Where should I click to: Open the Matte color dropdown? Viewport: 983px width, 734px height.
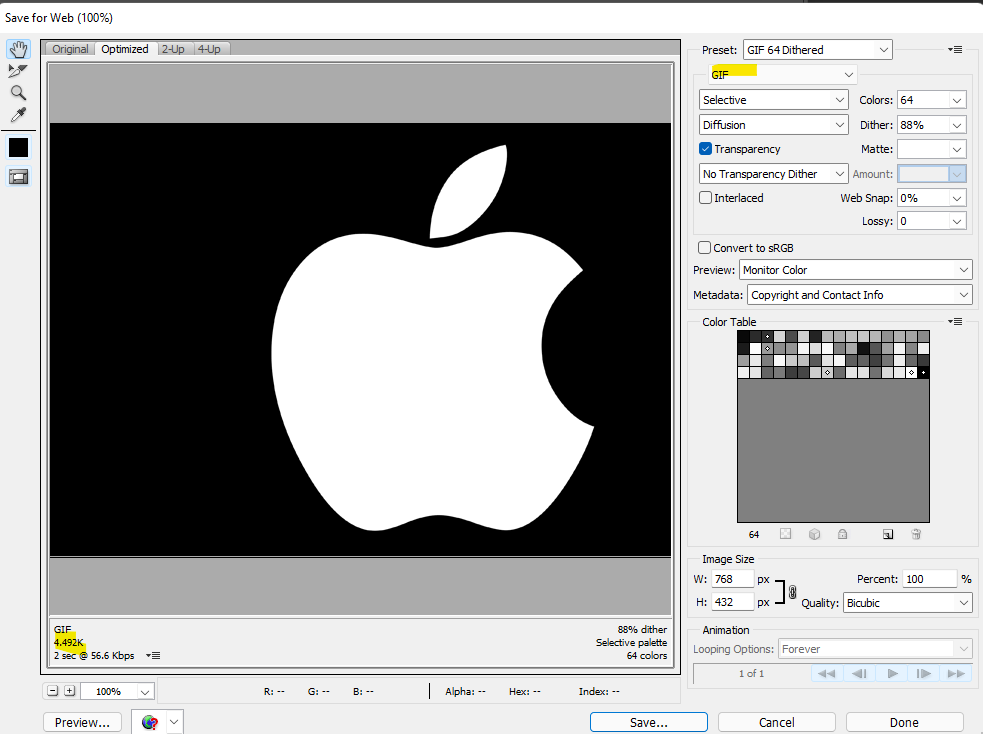click(957, 149)
